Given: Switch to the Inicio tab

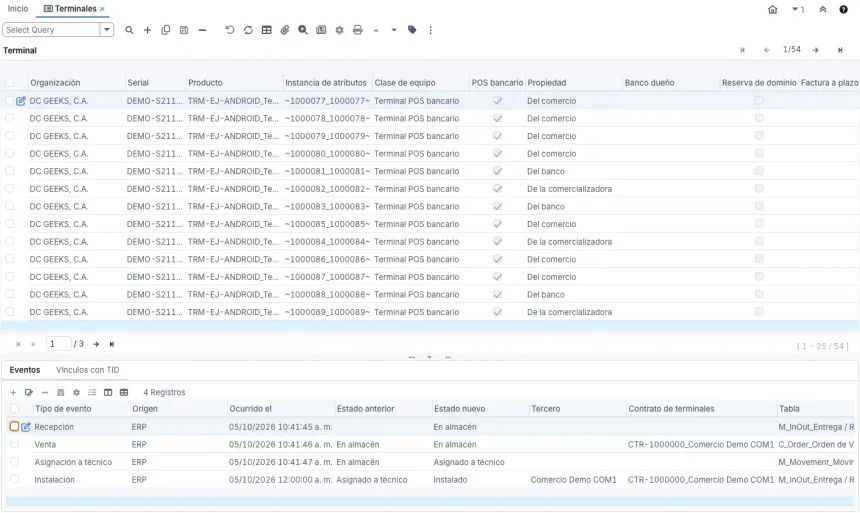Looking at the screenshot, I should pos(18,9).
